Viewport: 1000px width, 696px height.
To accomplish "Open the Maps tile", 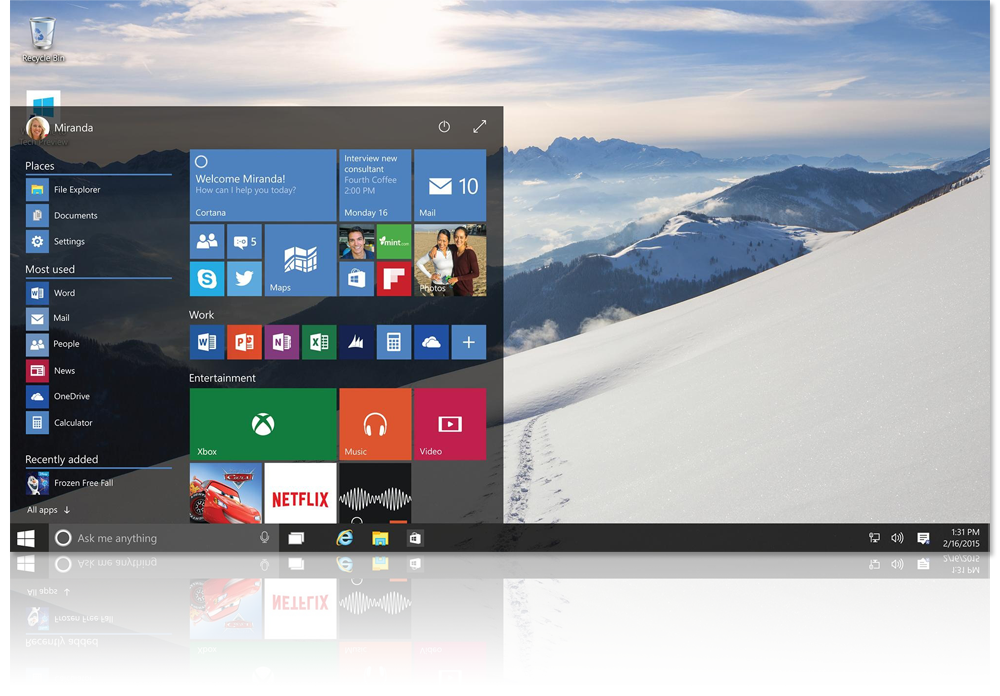I will coord(300,260).
